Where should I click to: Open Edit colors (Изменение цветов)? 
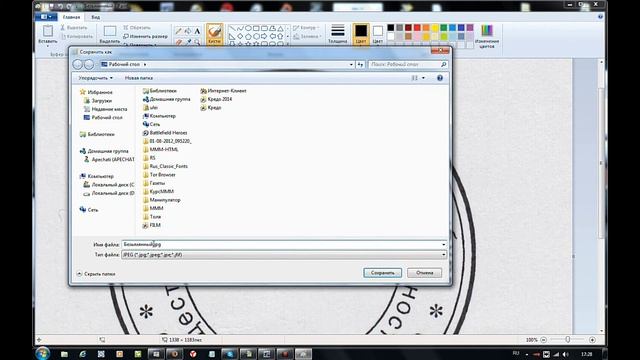(487, 36)
